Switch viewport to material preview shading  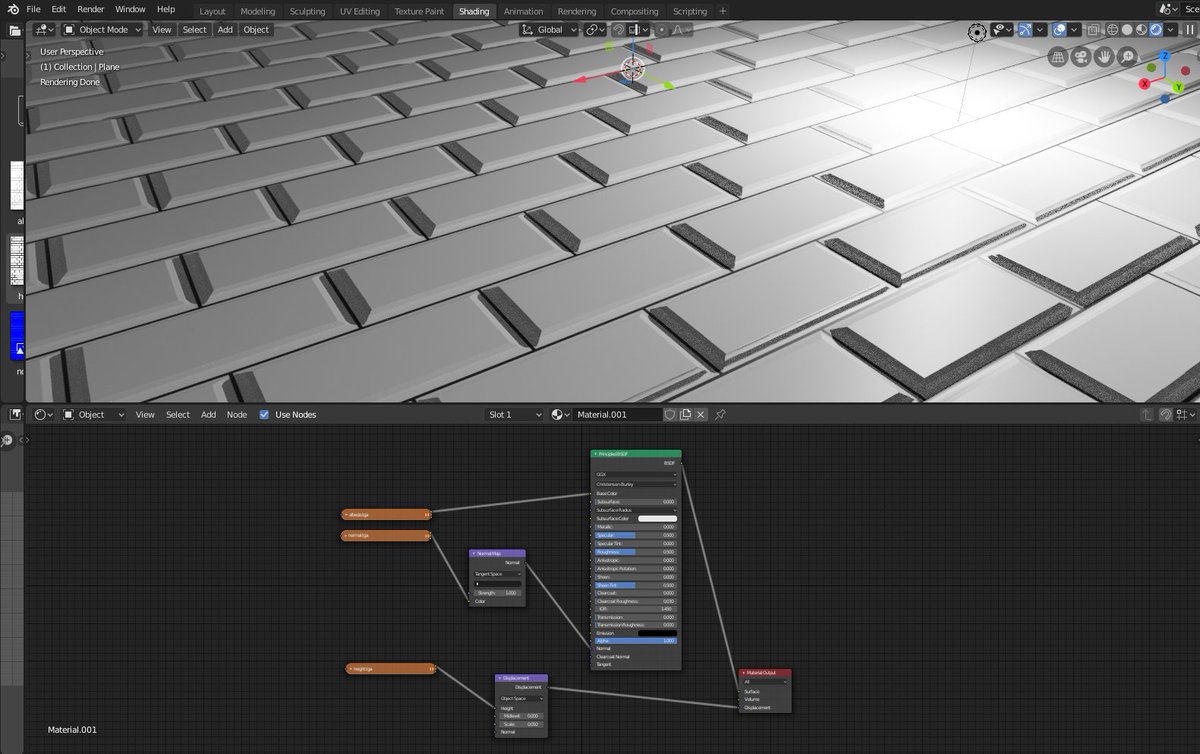(1141, 30)
